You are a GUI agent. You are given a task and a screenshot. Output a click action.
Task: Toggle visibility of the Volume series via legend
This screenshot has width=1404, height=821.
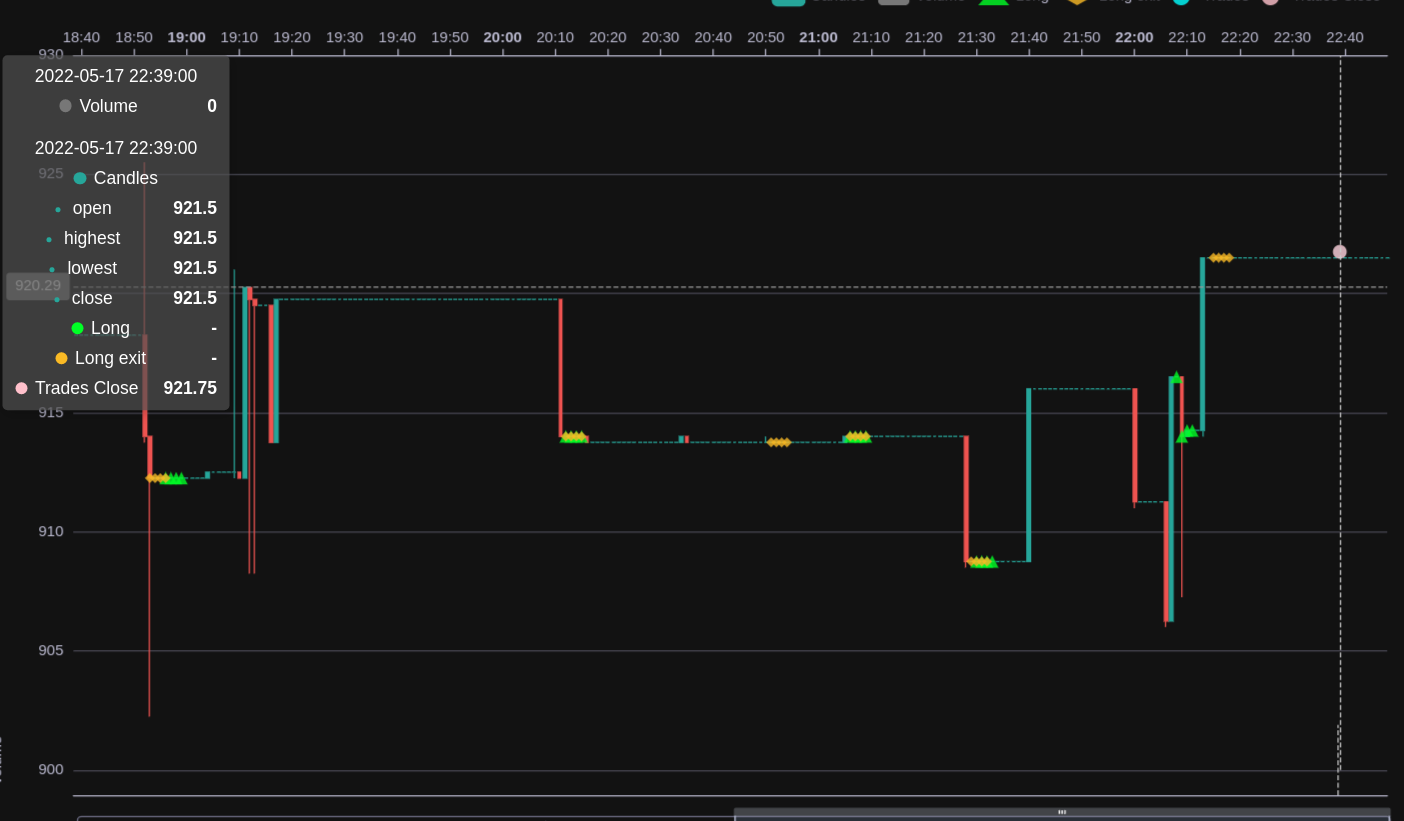[x=892, y=3]
